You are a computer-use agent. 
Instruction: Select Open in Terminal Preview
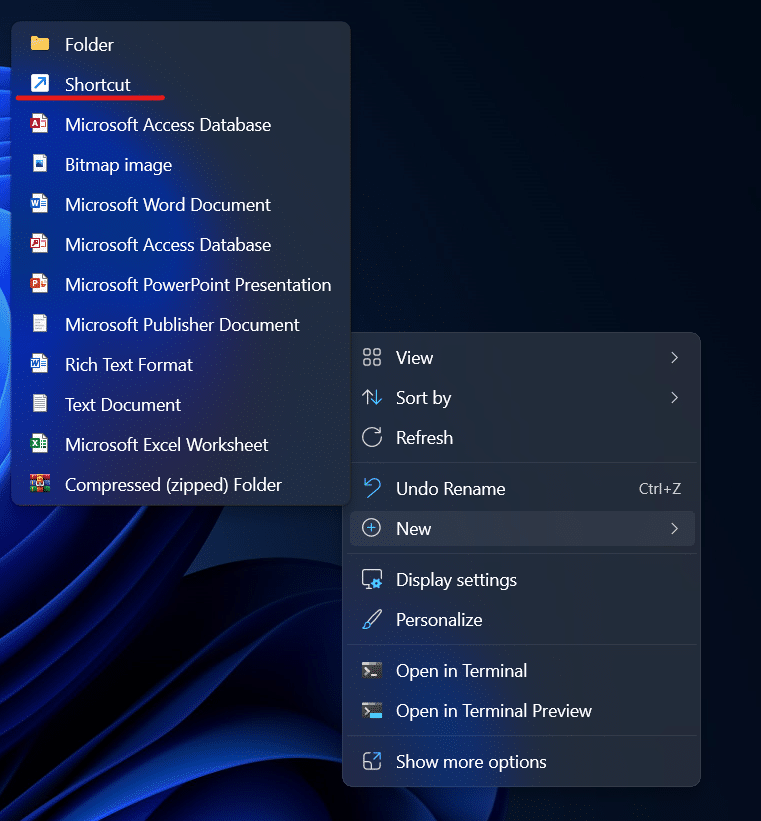(x=522, y=711)
